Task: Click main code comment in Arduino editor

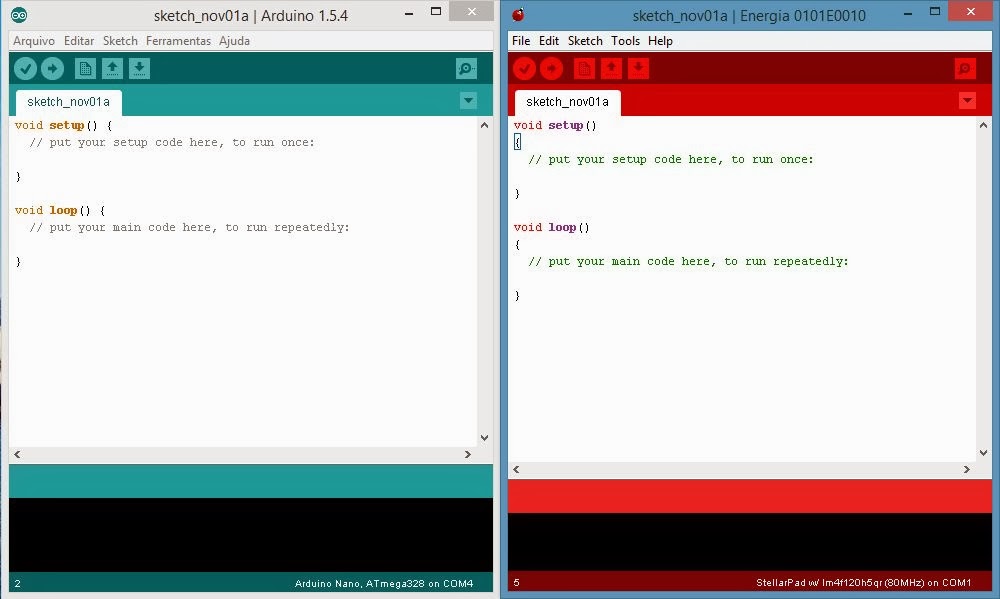Action: (189, 228)
